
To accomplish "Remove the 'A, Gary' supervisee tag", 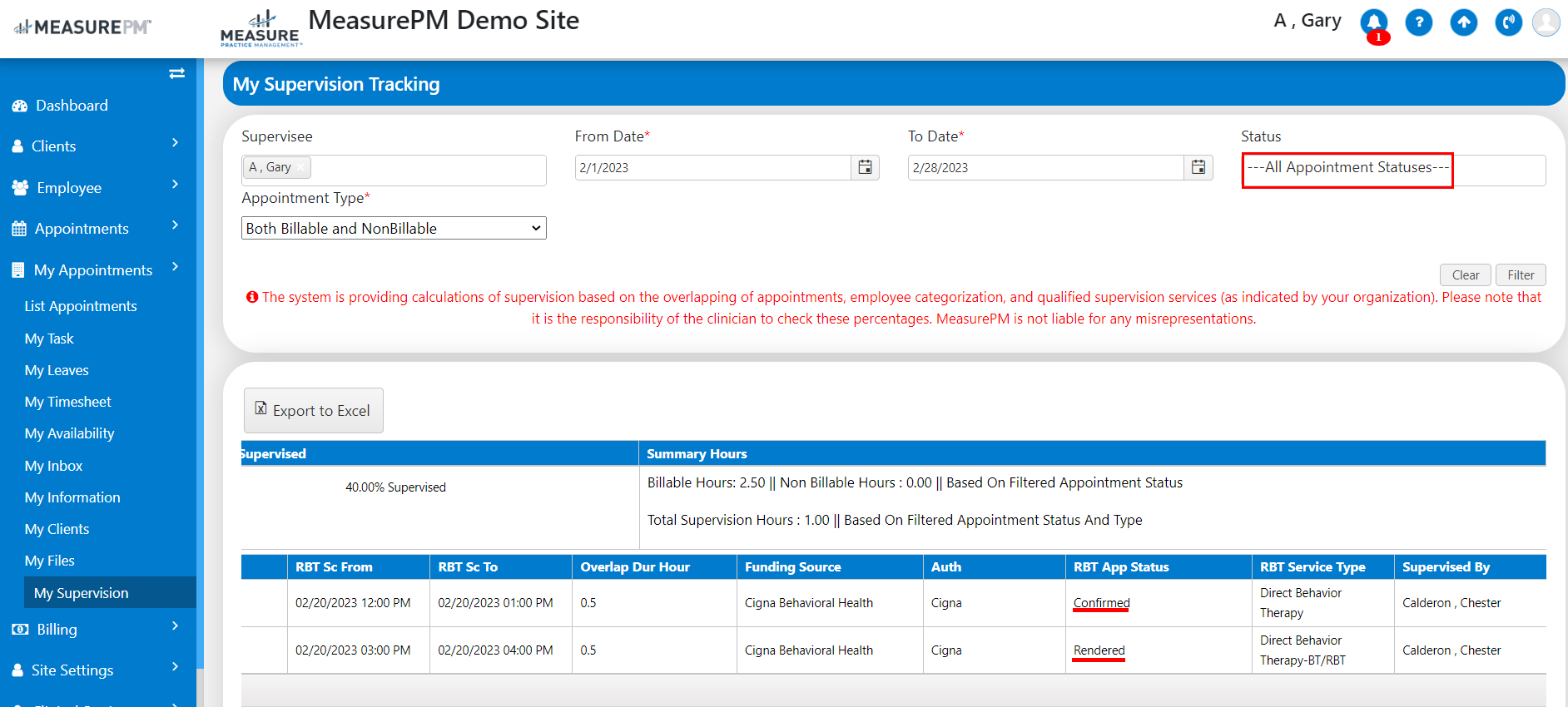I will click(x=300, y=167).
